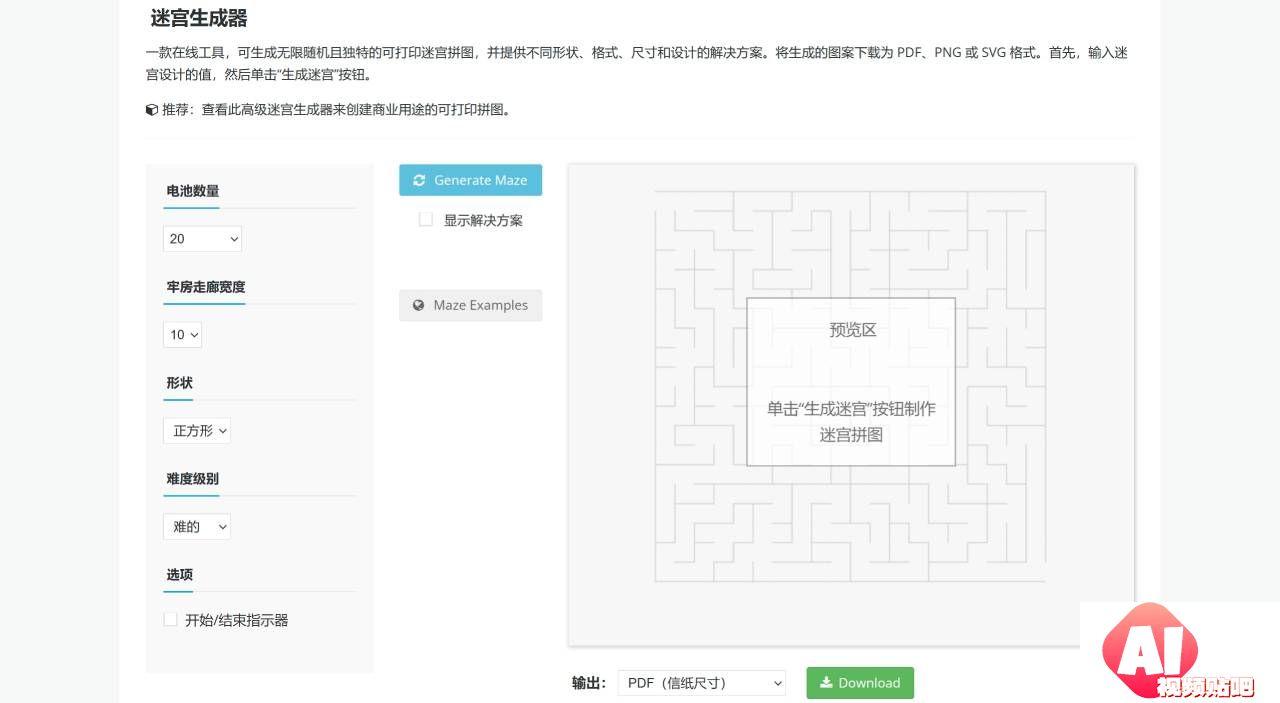Expand the 形状 dropdown set to 正方形

[x=197, y=431]
